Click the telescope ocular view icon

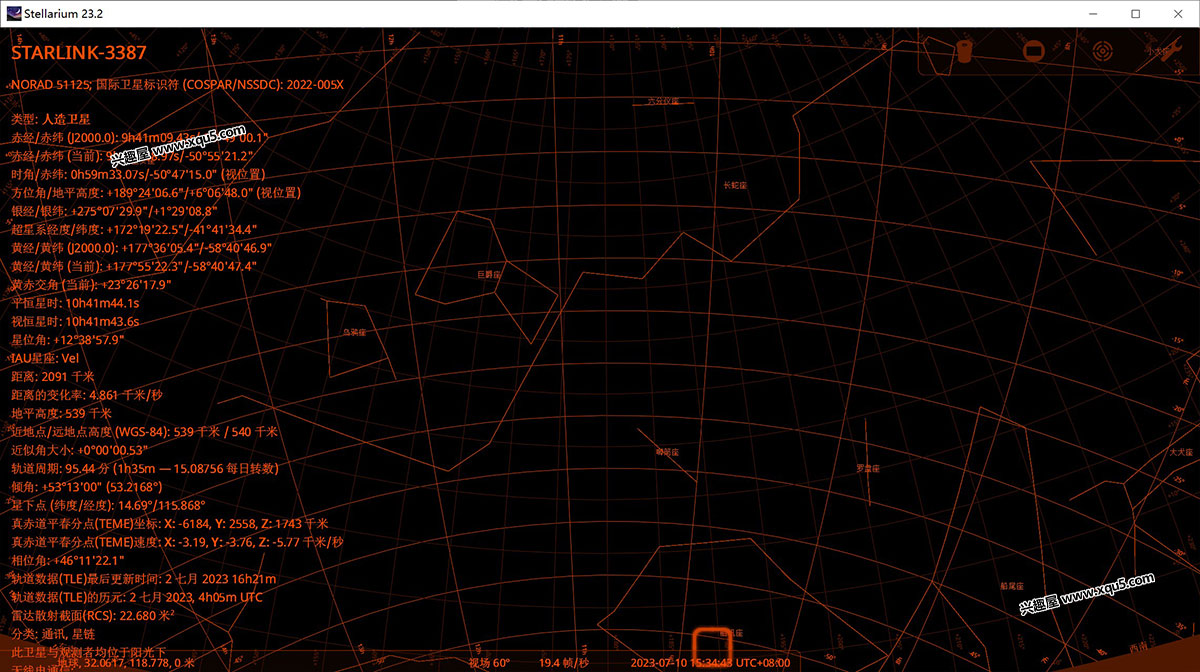tap(964, 50)
